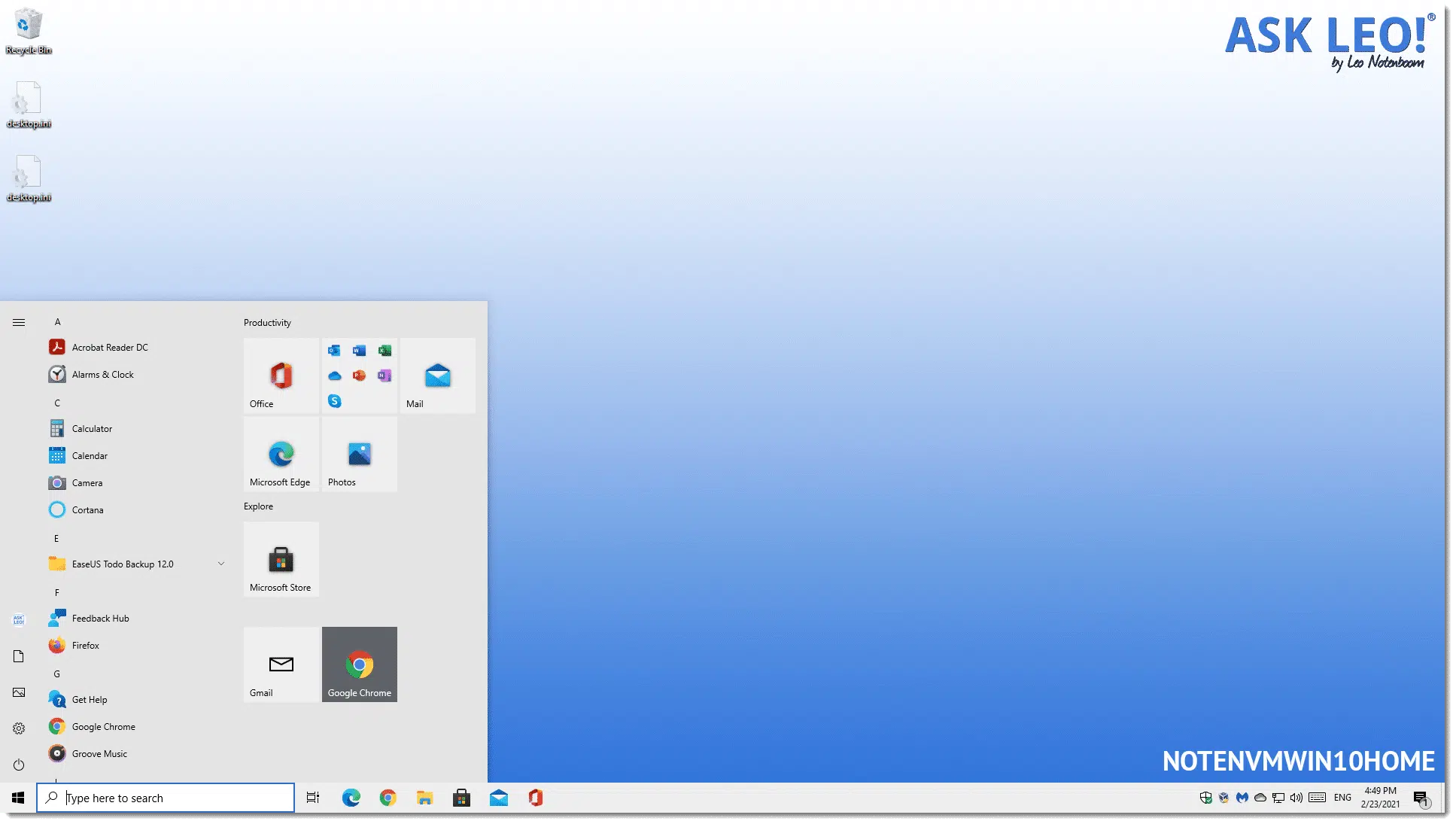Screen dimensions: 1456x824
Task: Click the volume speaker tray icon
Action: pos(1296,798)
